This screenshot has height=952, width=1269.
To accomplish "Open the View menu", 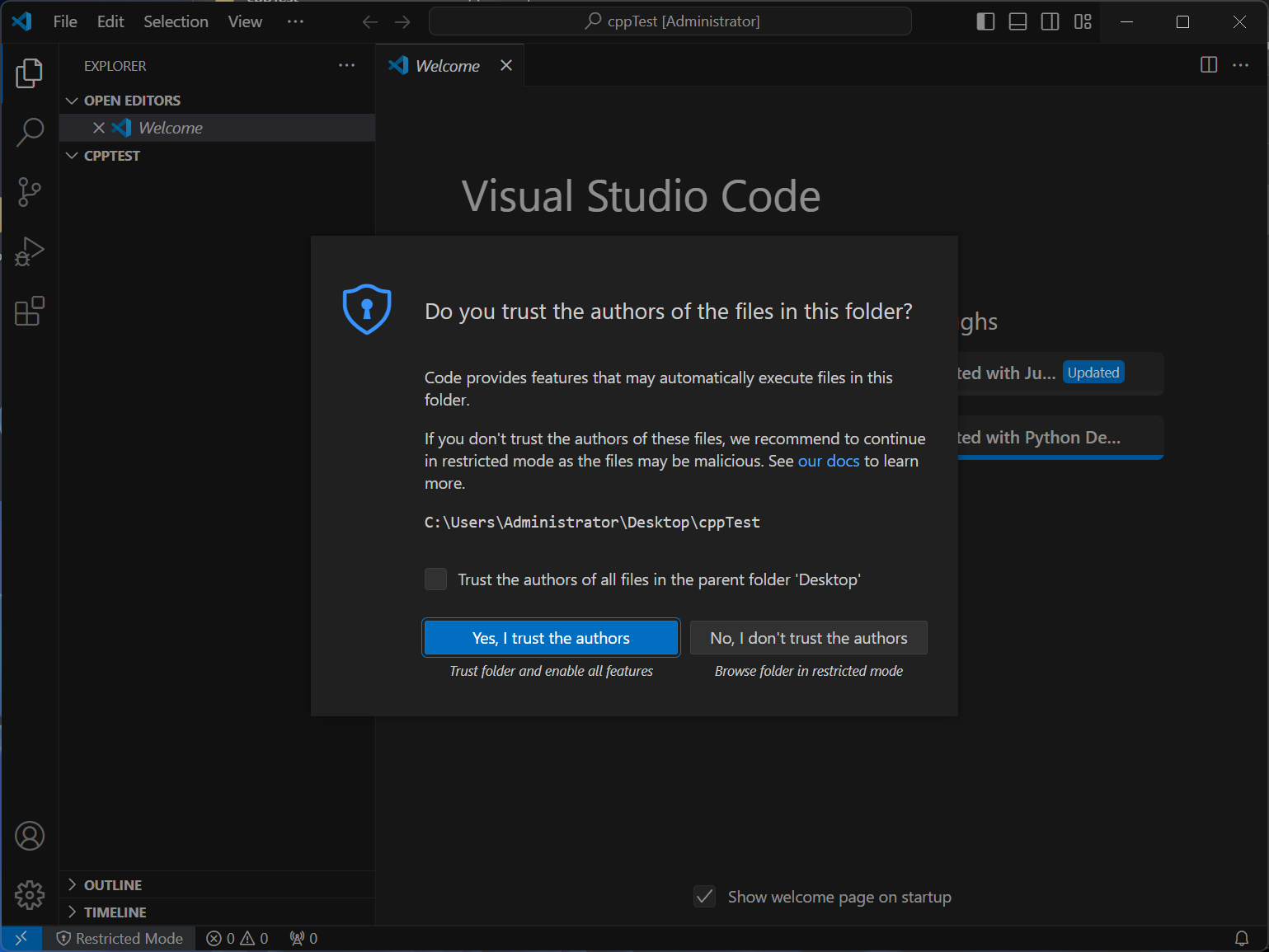I will (x=245, y=21).
